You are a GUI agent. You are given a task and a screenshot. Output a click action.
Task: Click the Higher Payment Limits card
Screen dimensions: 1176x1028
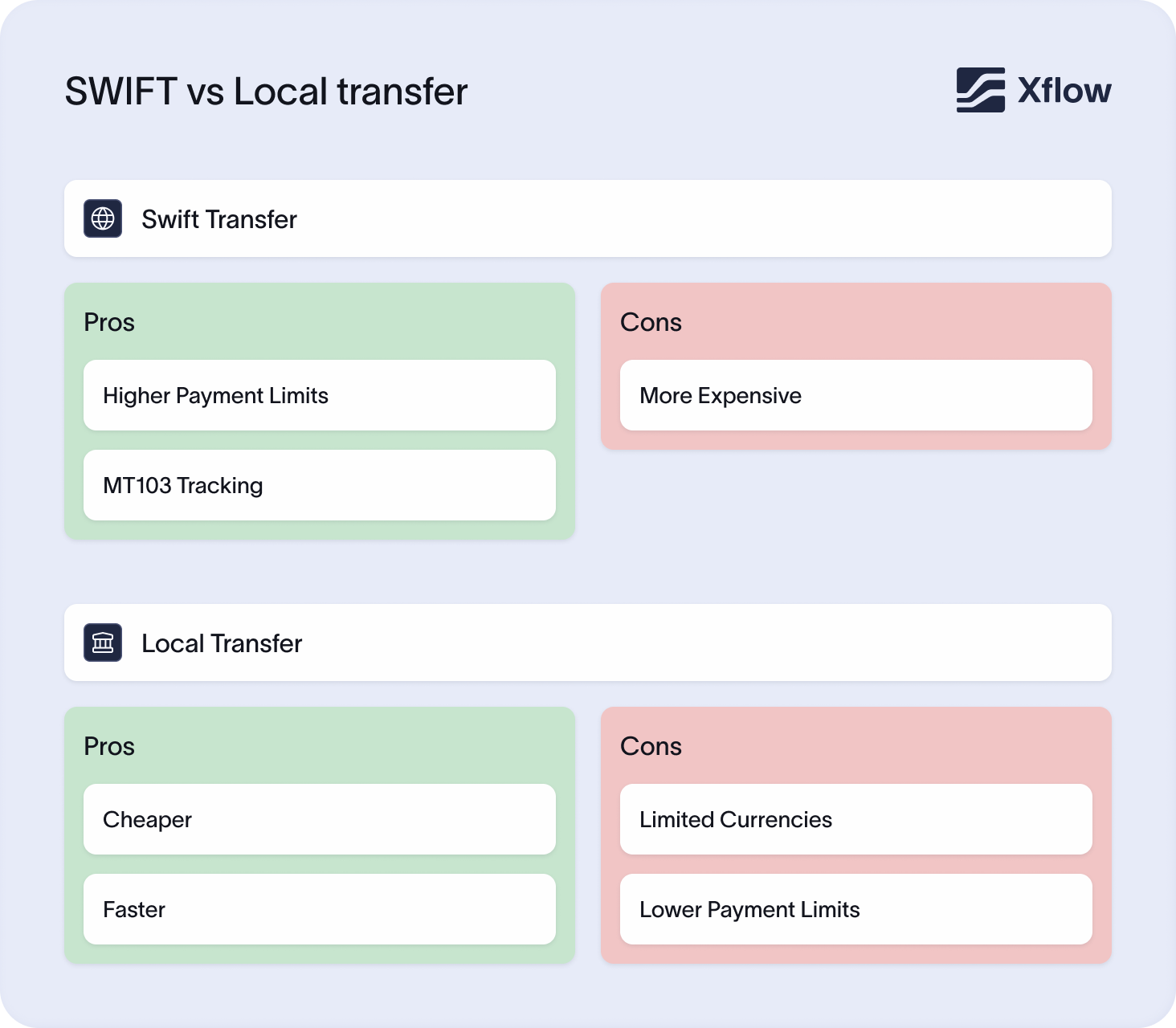click(x=319, y=395)
